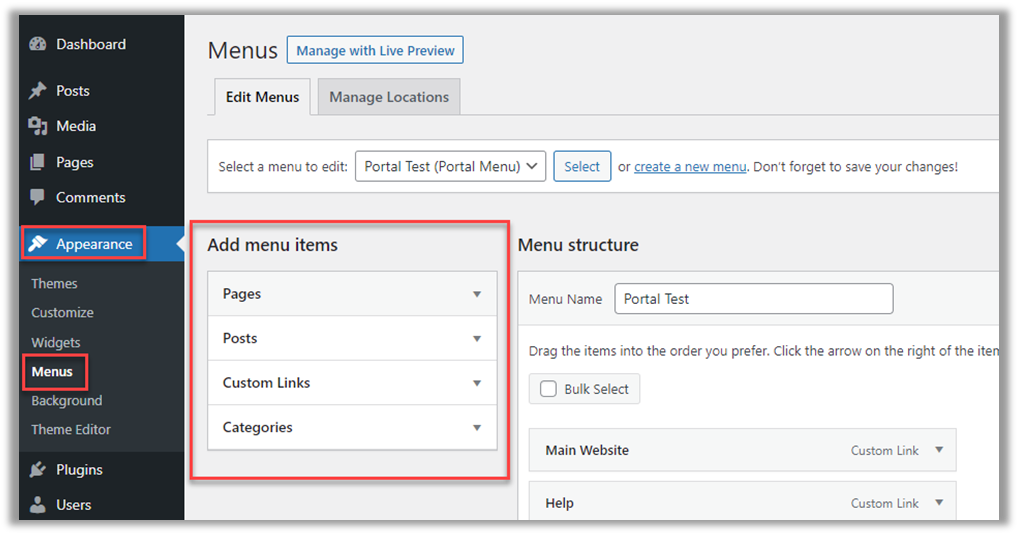Click the Appearance paintbrush icon
Viewport: 1019px width, 535px height.
click(x=38, y=244)
